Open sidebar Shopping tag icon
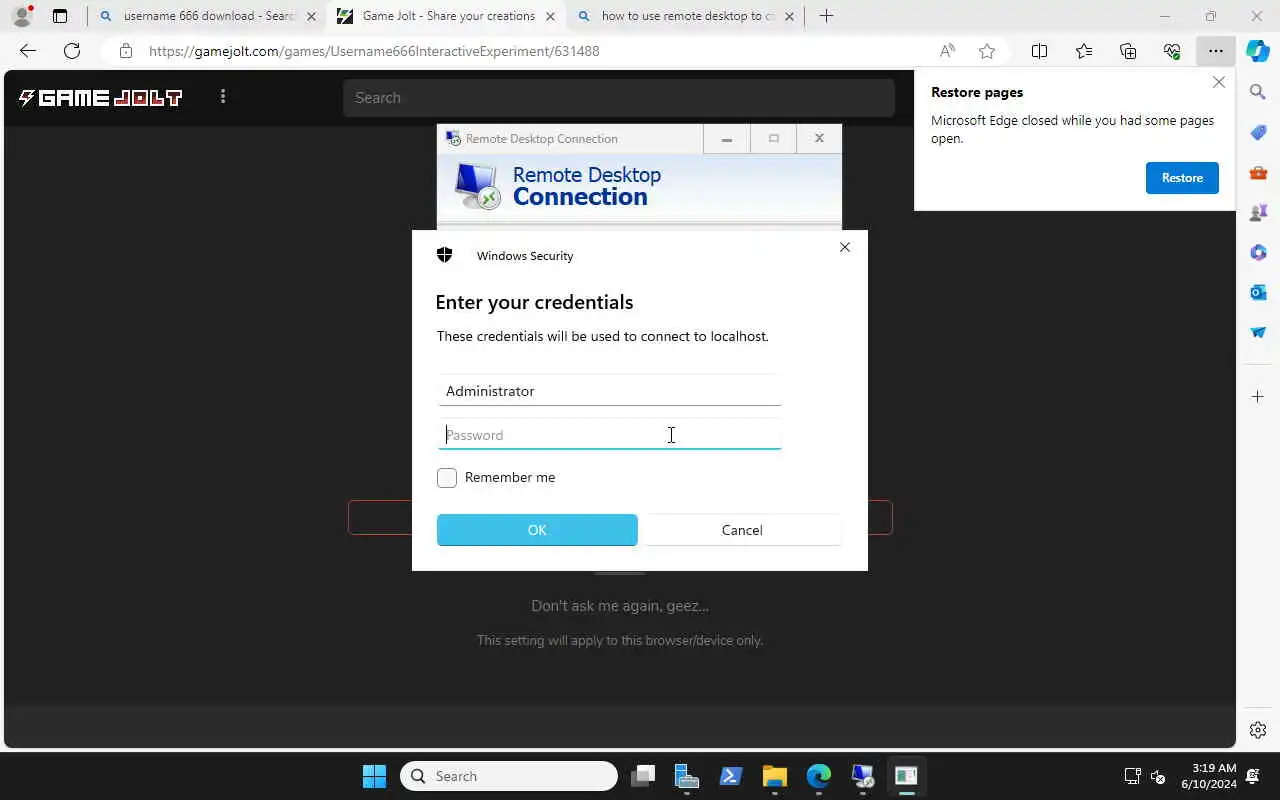Viewport: 1280px width, 800px height. click(1258, 132)
